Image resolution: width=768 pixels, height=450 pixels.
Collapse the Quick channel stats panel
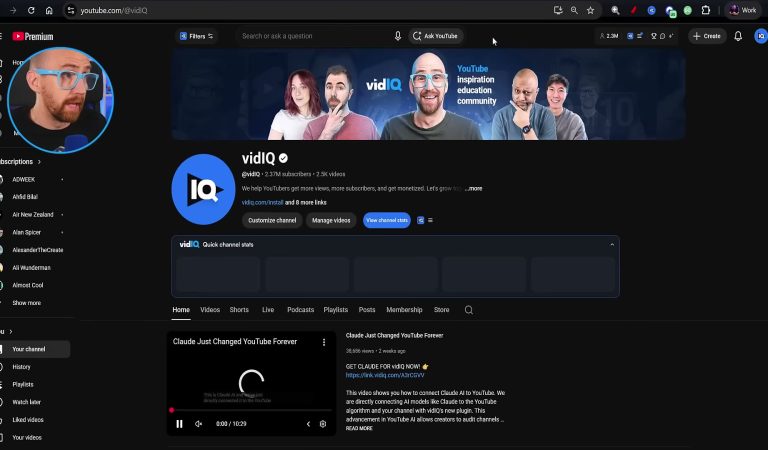612,244
